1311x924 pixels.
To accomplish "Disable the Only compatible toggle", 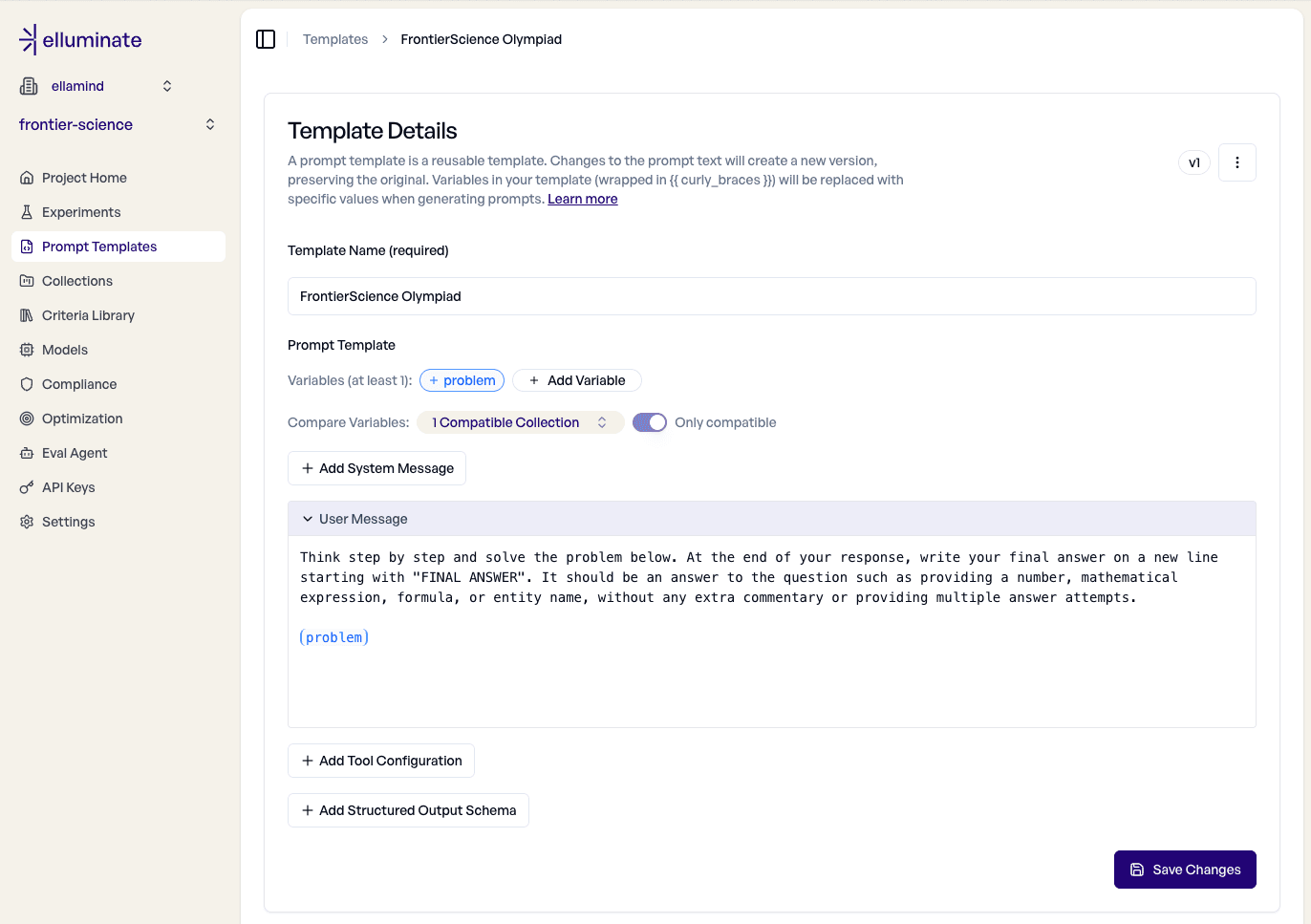I will click(x=649, y=421).
